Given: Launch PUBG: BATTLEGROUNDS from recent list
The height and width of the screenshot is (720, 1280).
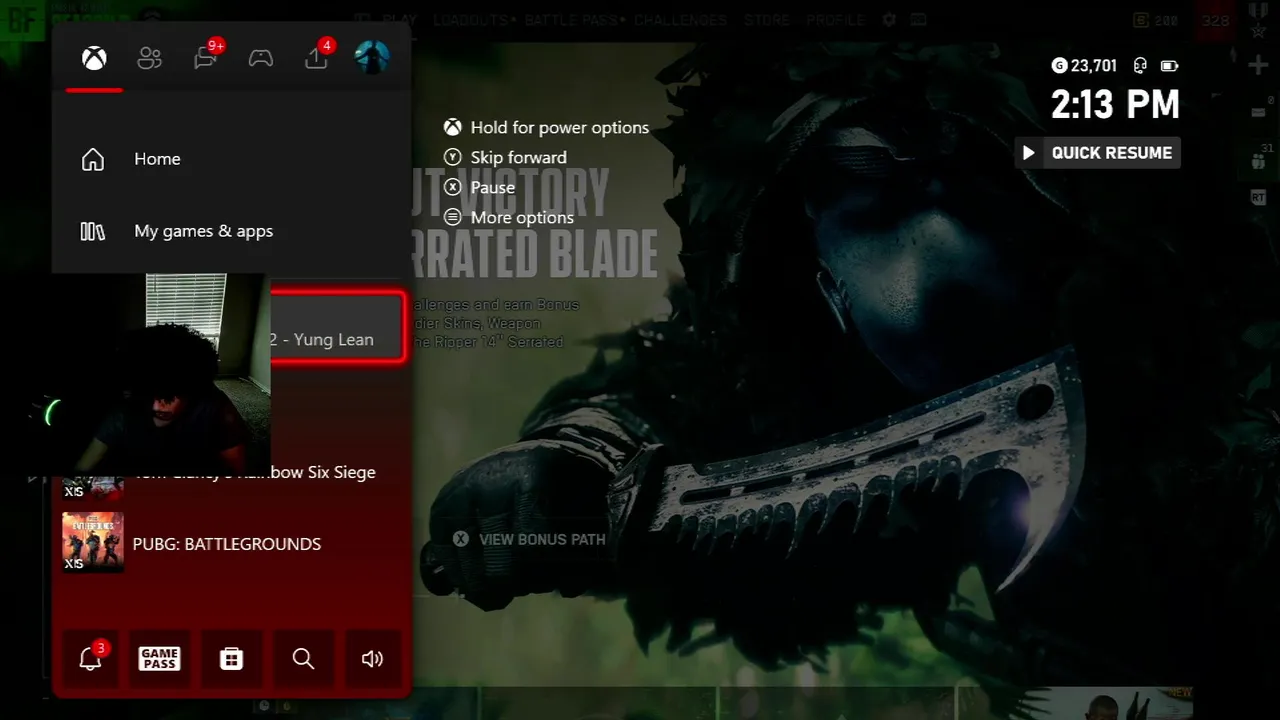Looking at the screenshot, I should point(231,543).
